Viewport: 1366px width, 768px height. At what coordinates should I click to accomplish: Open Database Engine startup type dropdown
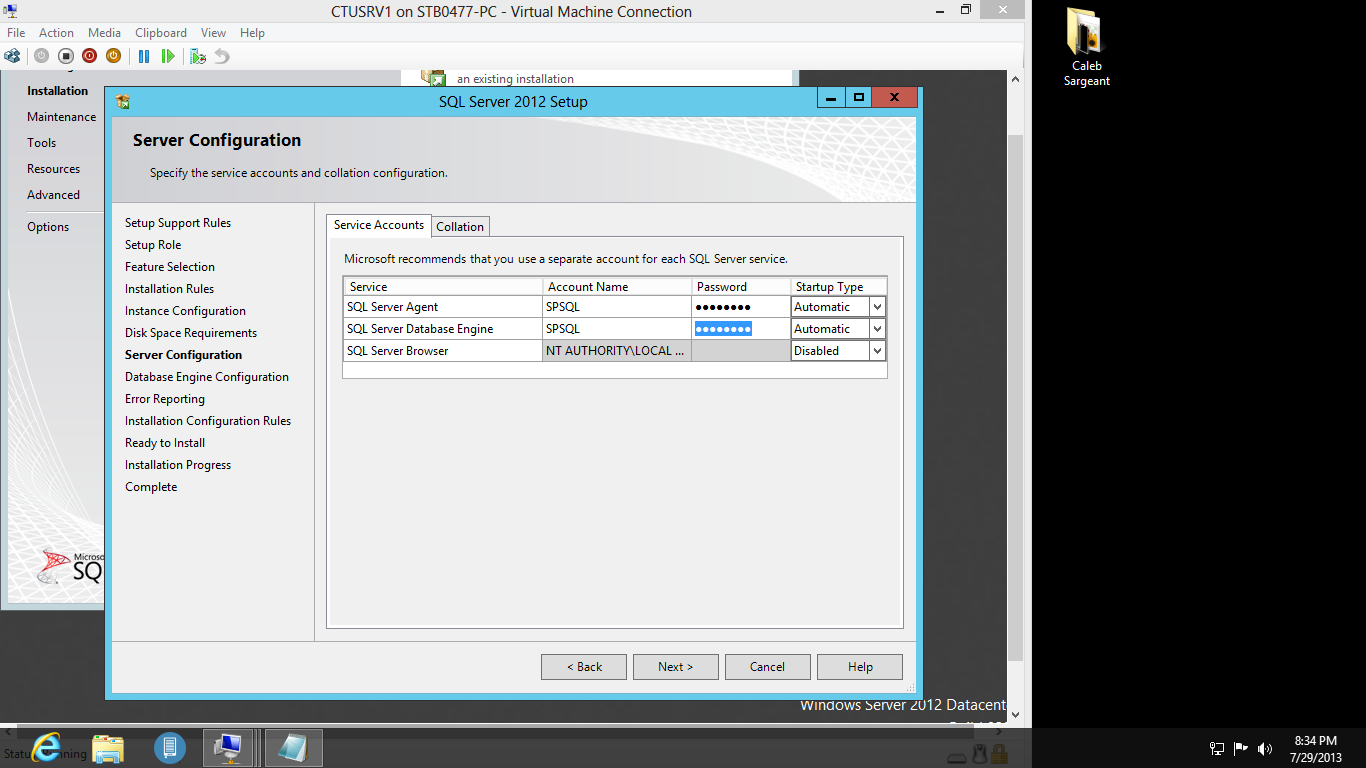pyautogui.click(x=877, y=329)
